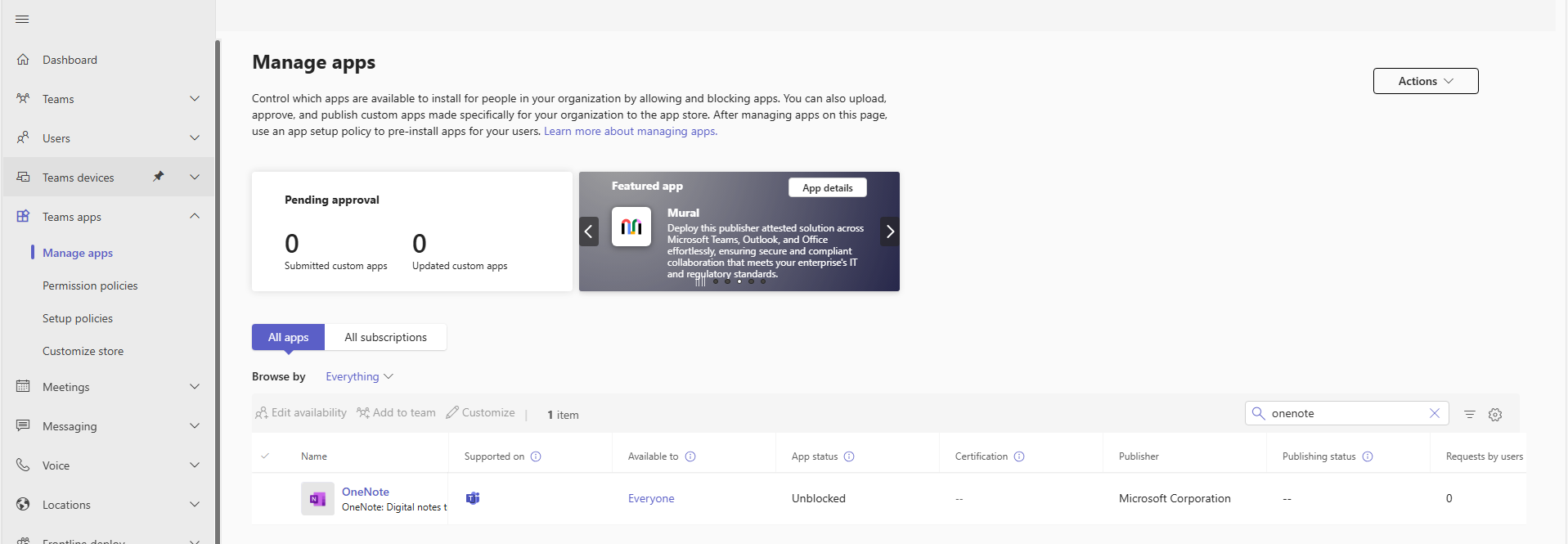1568x544 pixels.
Task: Click the OneNote app icon
Action: [x=317, y=498]
